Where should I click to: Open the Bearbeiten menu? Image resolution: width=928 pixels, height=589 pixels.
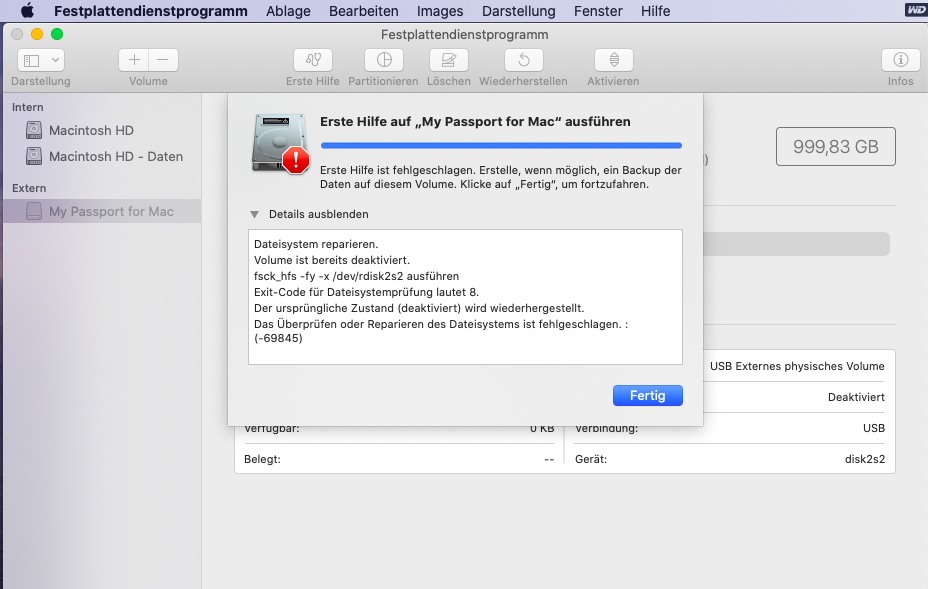point(363,11)
